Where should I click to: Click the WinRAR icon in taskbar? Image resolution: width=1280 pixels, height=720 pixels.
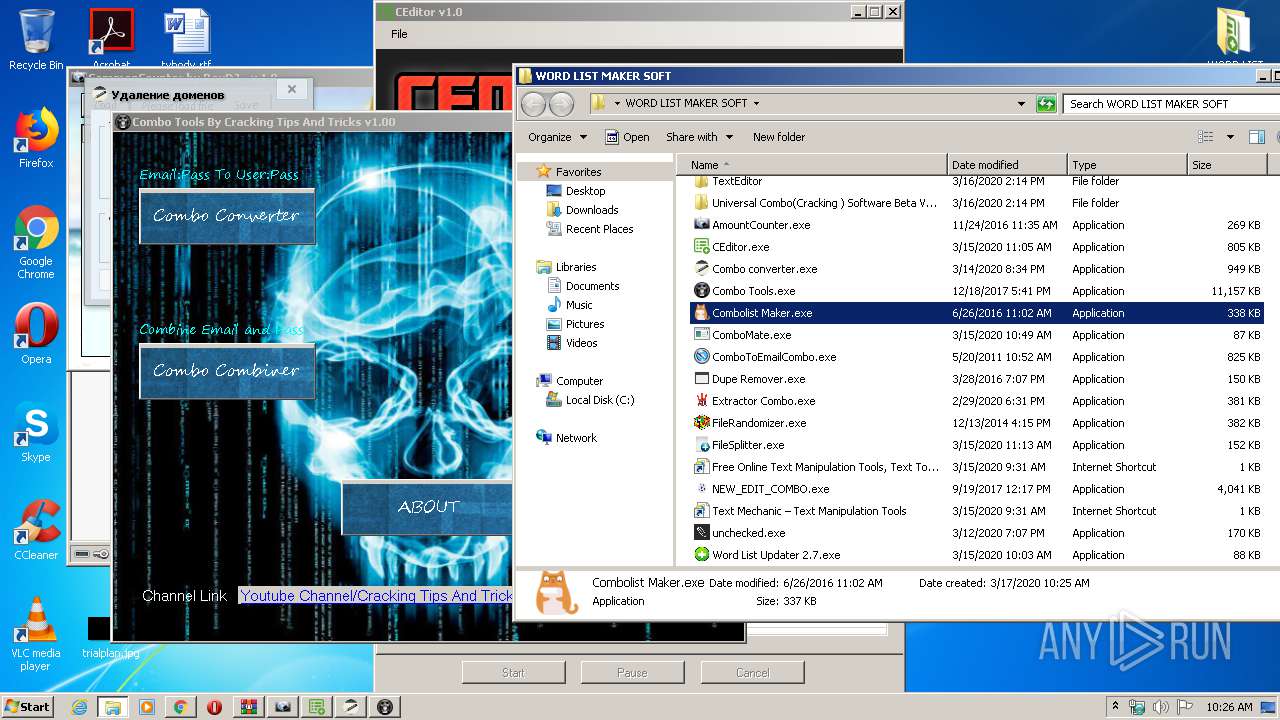(x=248, y=707)
